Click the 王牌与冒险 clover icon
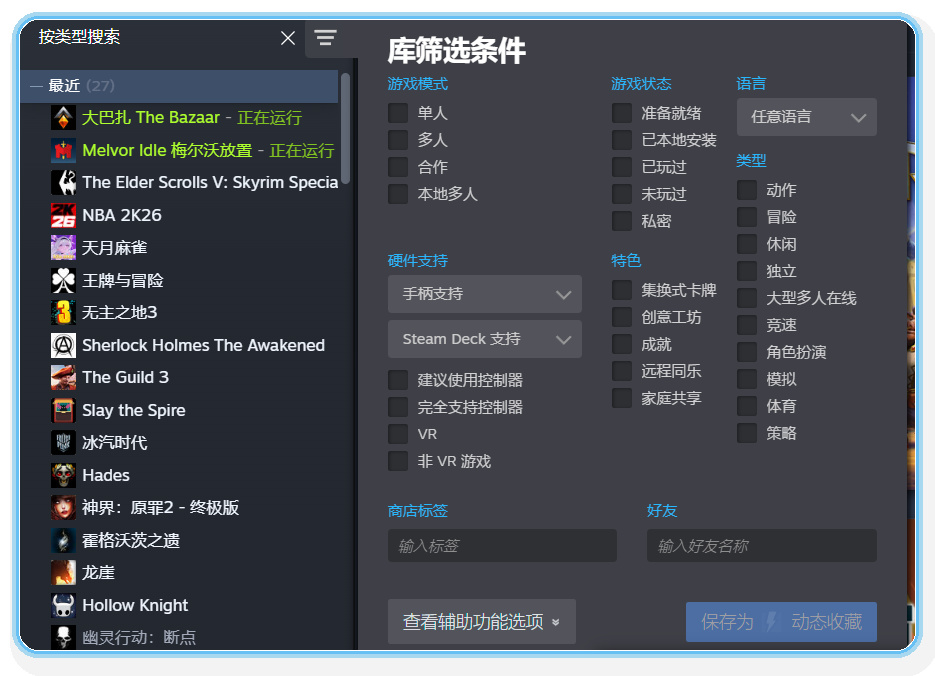The height and width of the screenshot is (676, 935). point(63,280)
